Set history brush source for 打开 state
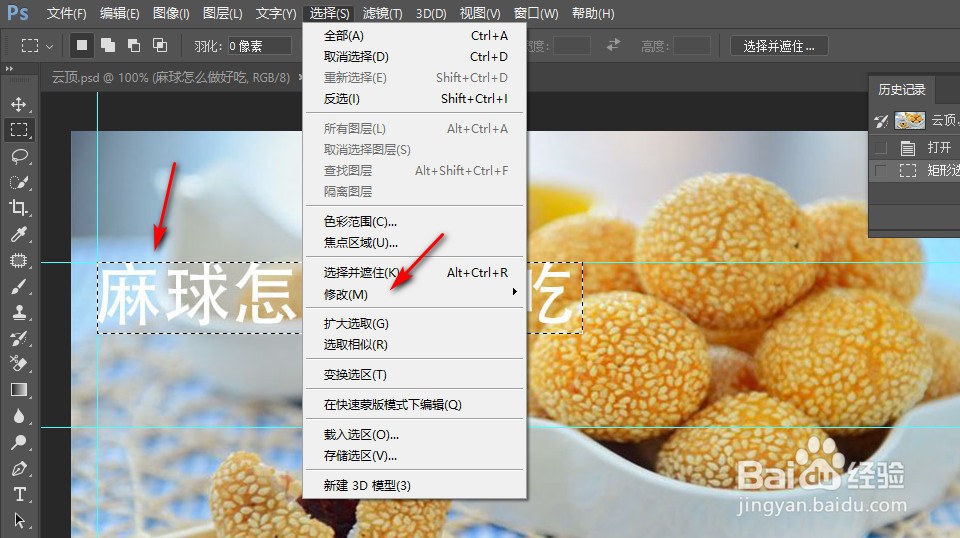 (880, 148)
